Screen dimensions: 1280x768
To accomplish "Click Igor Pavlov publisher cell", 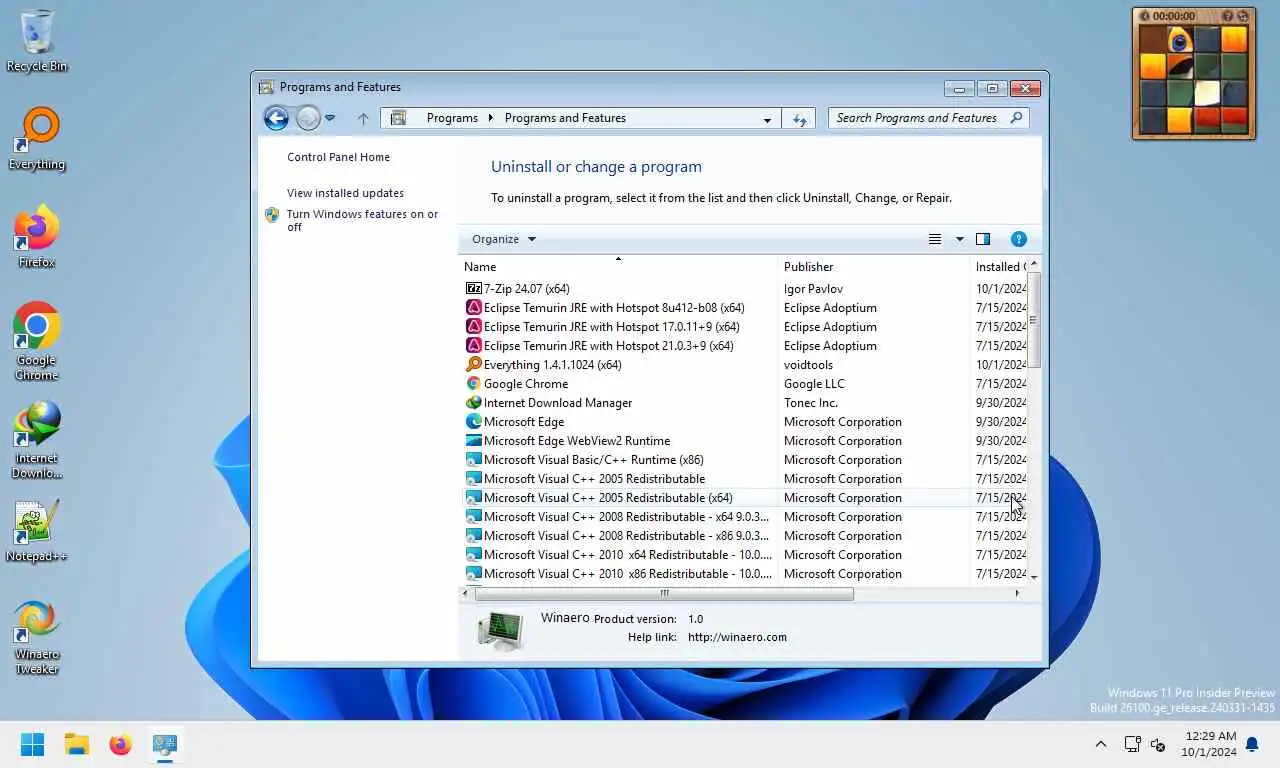I will click(x=813, y=289).
